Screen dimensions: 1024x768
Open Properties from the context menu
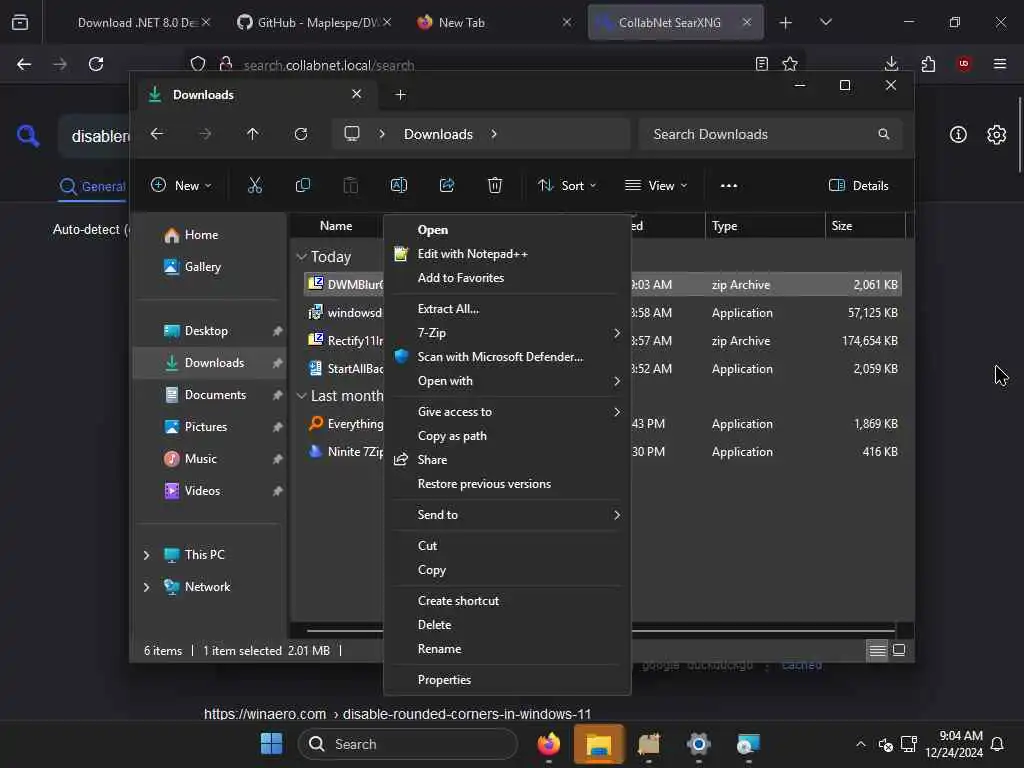pyautogui.click(x=507, y=680)
